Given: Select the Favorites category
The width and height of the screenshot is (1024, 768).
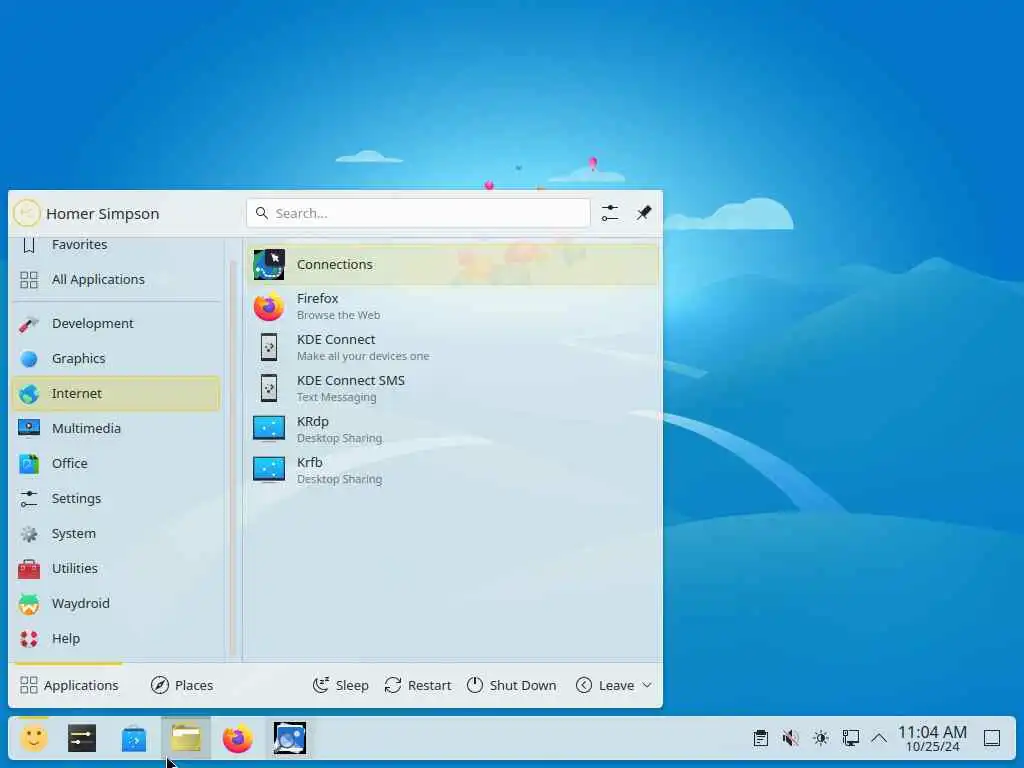Looking at the screenshot, I should [116, 245].
